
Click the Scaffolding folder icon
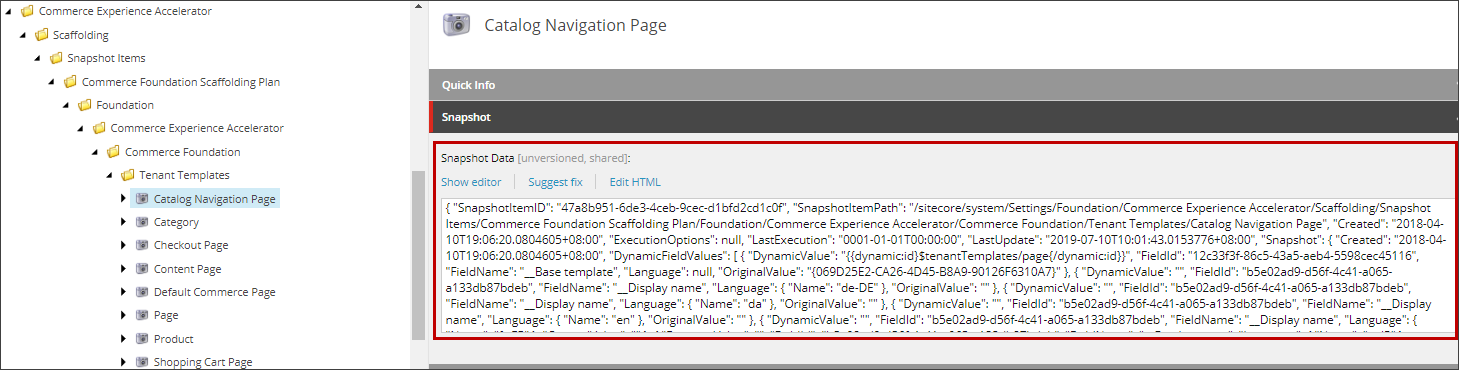41,35
